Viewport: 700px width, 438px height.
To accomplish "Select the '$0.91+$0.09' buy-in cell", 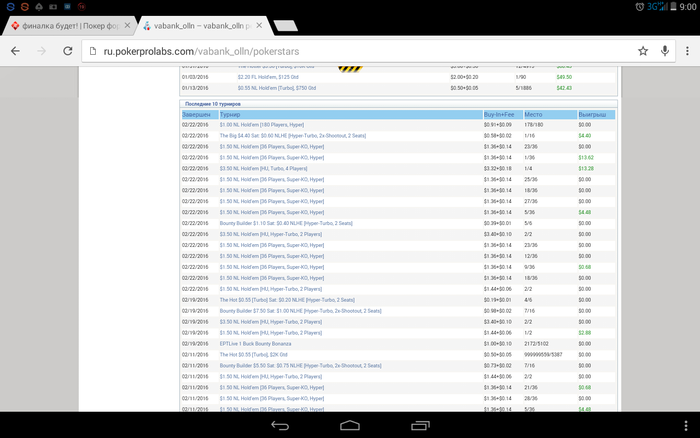I will [498, 125].
